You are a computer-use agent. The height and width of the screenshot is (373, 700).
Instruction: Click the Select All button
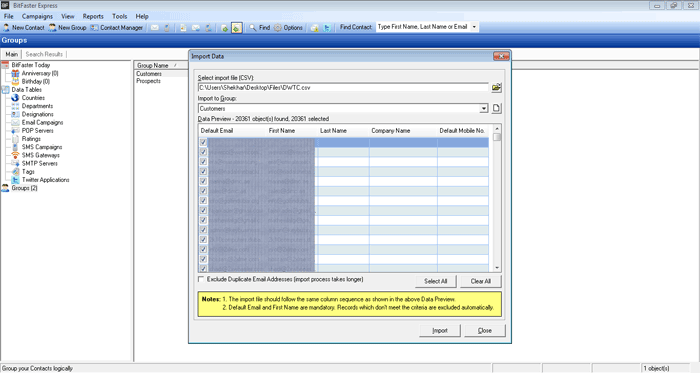click(435, 281)
